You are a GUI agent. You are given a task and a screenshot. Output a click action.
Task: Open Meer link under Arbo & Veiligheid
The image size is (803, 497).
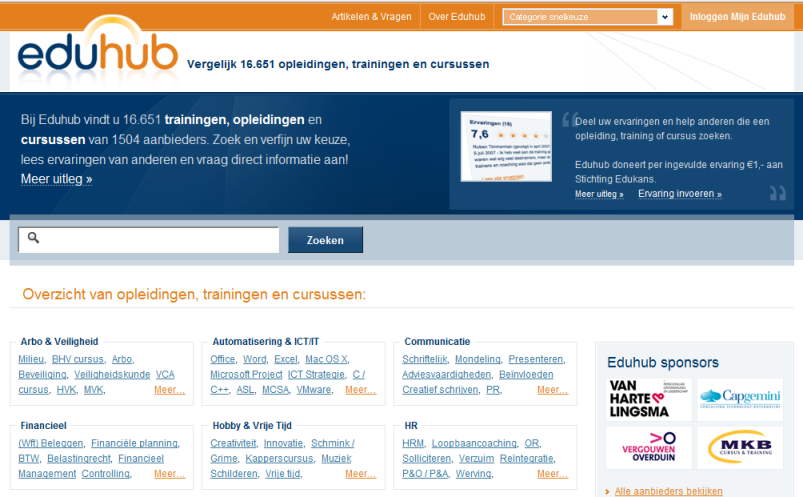[170, 390]
